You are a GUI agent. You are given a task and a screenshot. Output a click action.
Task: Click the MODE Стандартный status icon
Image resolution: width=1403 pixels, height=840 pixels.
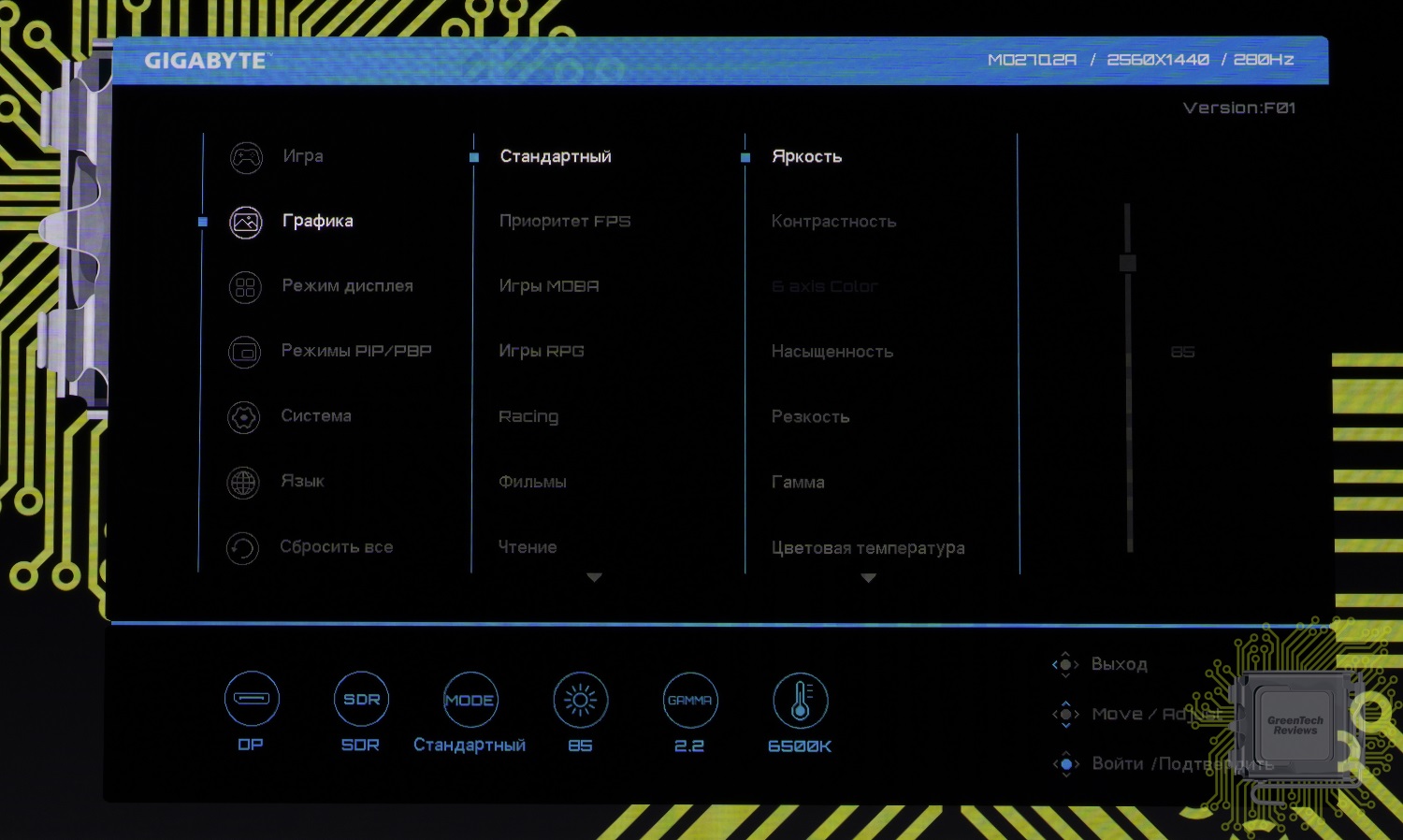(x=470, y=701)
